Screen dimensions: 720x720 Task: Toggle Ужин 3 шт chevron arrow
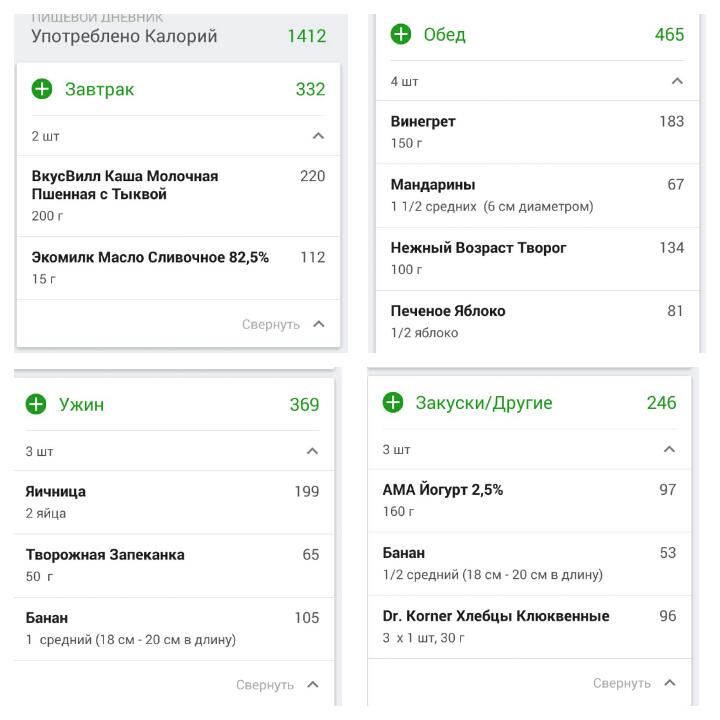pyautogui.click(x=312, y=452)
